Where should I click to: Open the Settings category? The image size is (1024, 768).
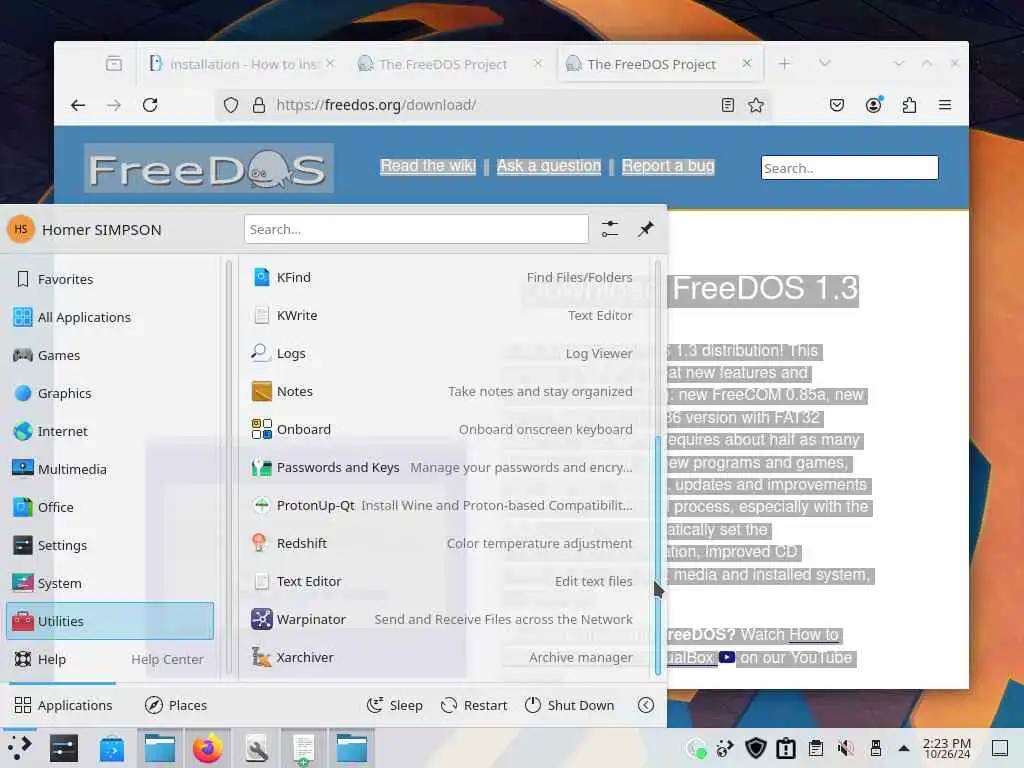(x=110, y=545)
